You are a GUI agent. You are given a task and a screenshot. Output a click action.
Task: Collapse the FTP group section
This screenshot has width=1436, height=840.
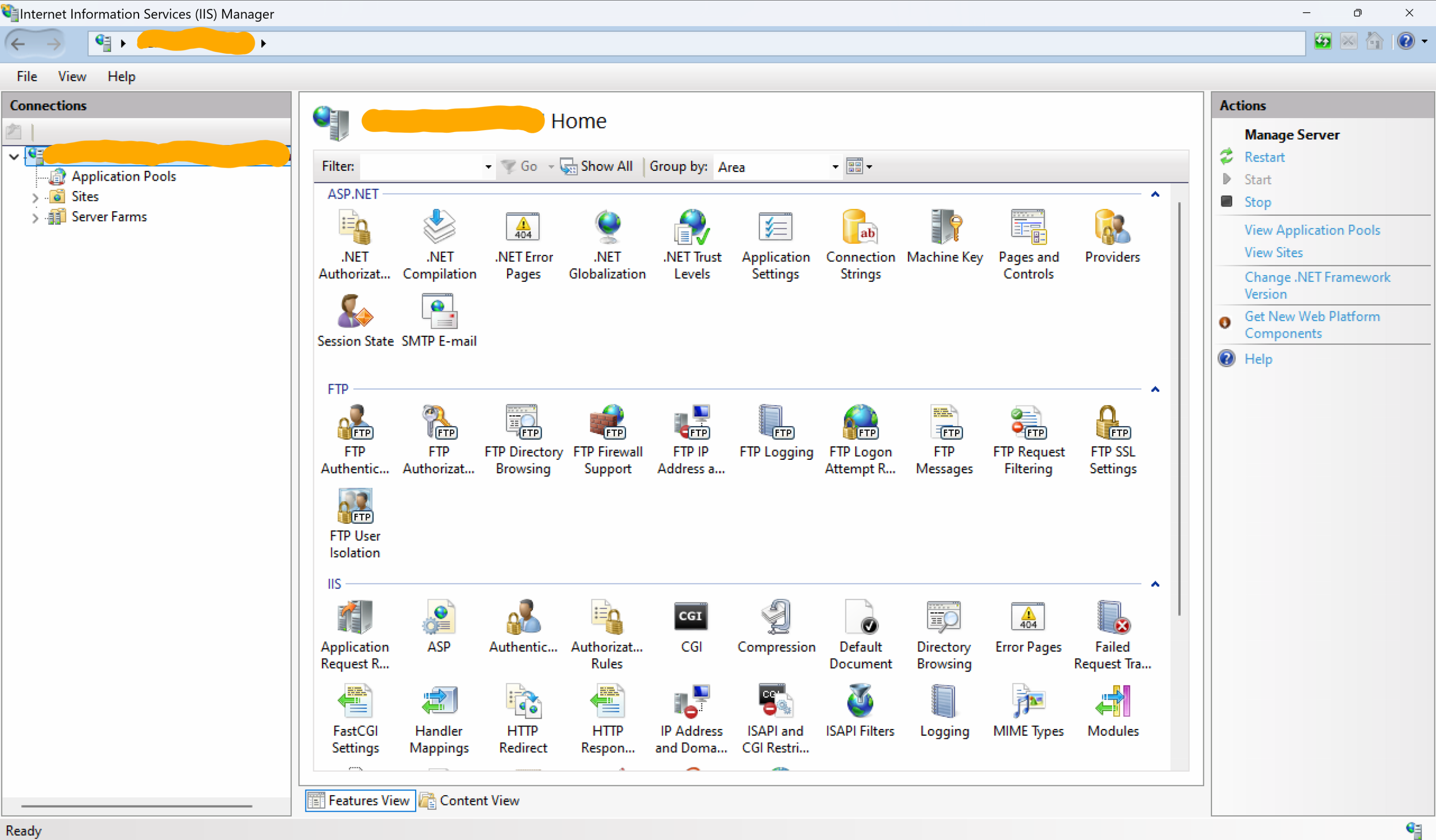[x=1155, y=390]
